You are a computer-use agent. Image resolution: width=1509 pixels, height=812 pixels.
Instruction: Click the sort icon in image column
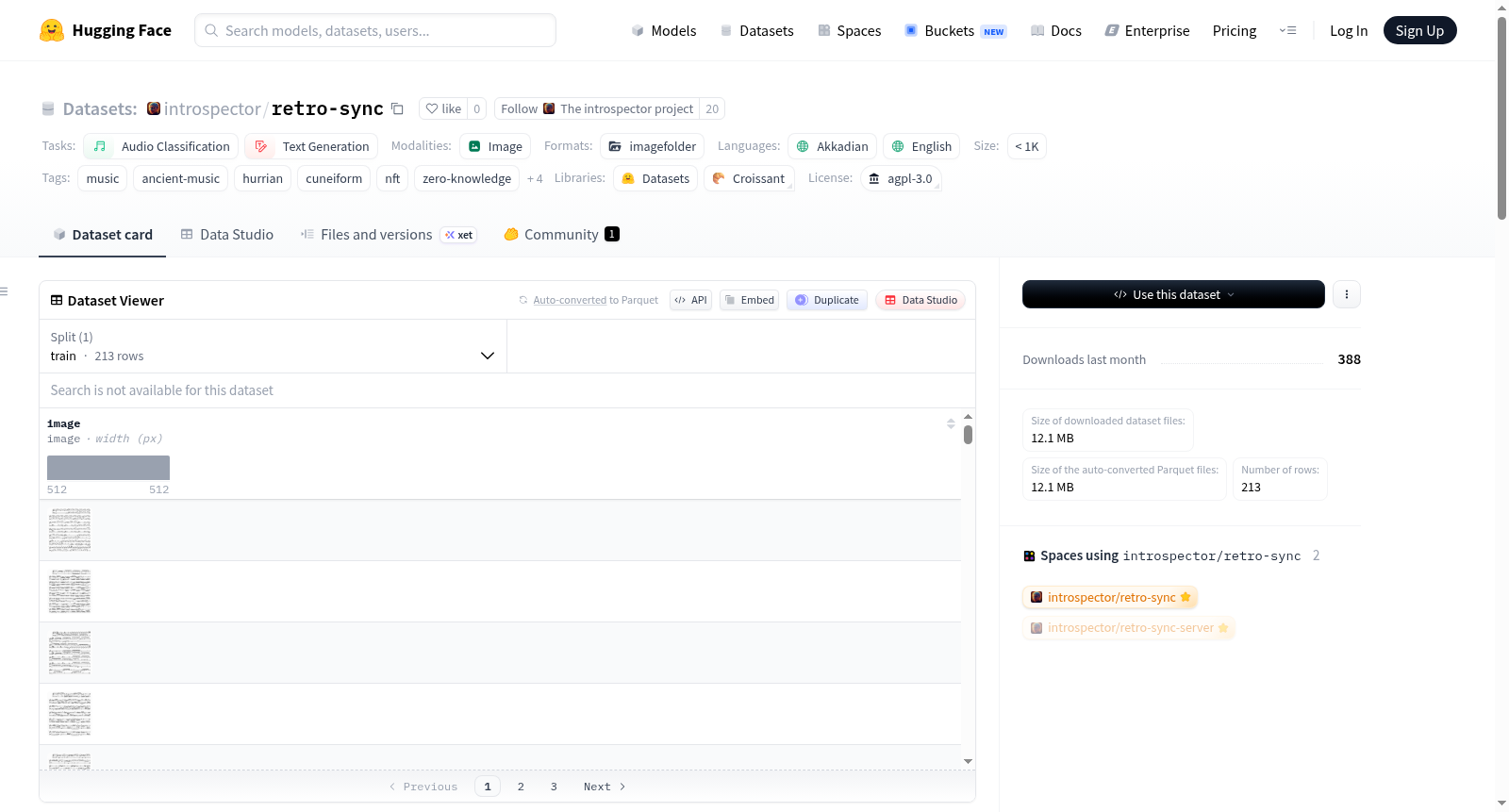[x=951, y=423]
